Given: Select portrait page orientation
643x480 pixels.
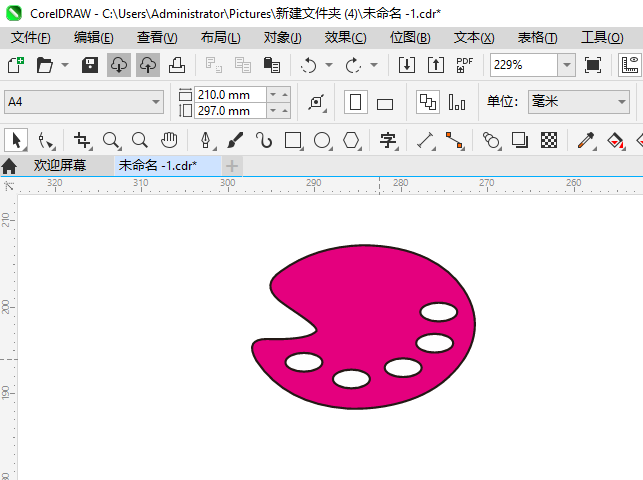Looking at the screenshot, I should pos(355,102).
